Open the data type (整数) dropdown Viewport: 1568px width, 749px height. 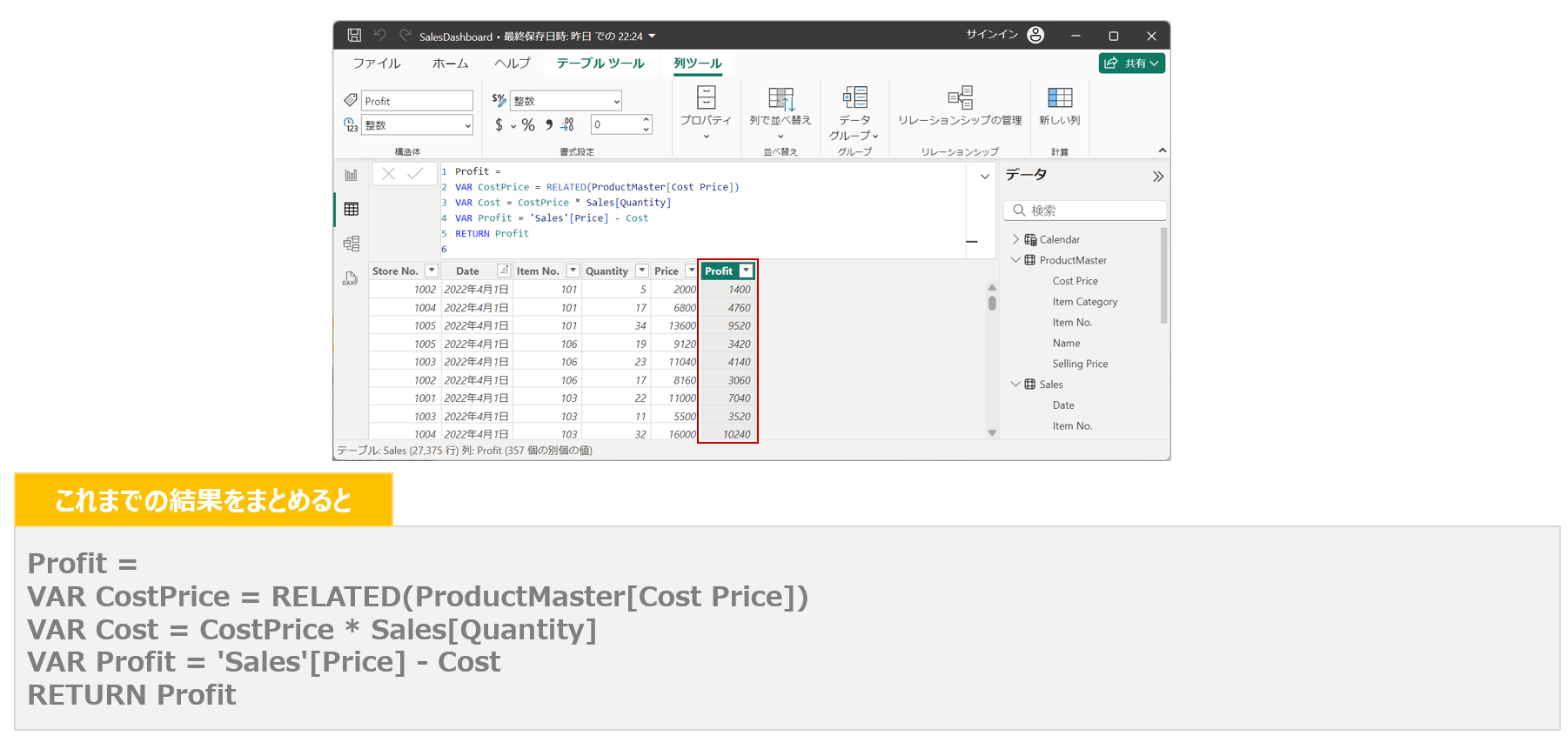[x=418, y=125]
